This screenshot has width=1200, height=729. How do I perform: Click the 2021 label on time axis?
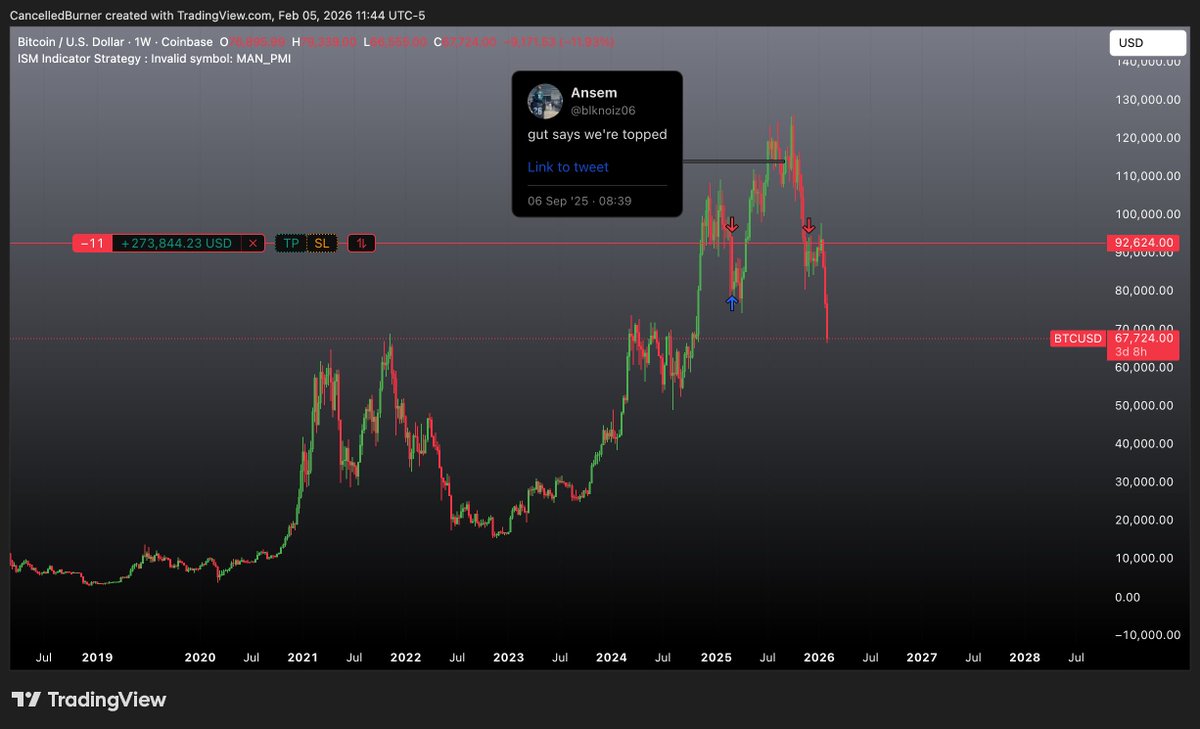[x=302, y=658]
